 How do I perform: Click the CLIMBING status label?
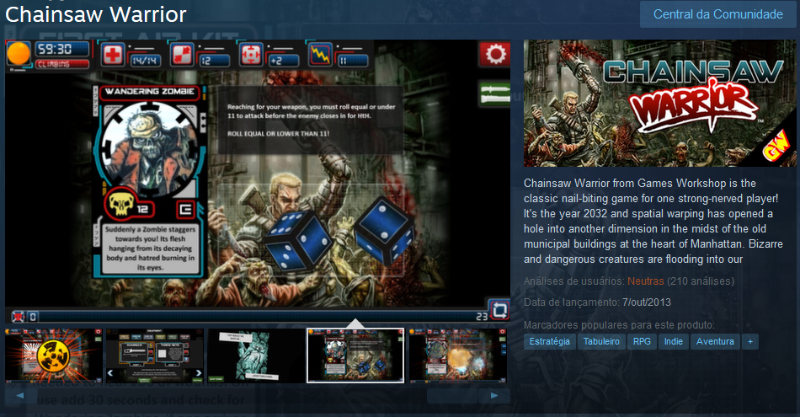[x=62, y=64]
